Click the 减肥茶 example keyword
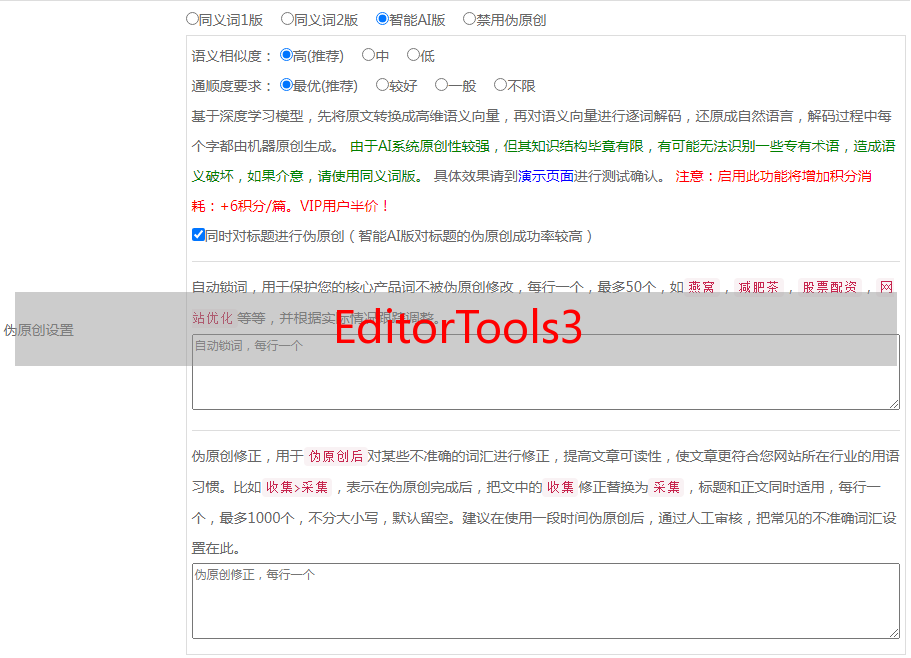The width and height of the screenshot is (911, 658). [x=758, y=287]
